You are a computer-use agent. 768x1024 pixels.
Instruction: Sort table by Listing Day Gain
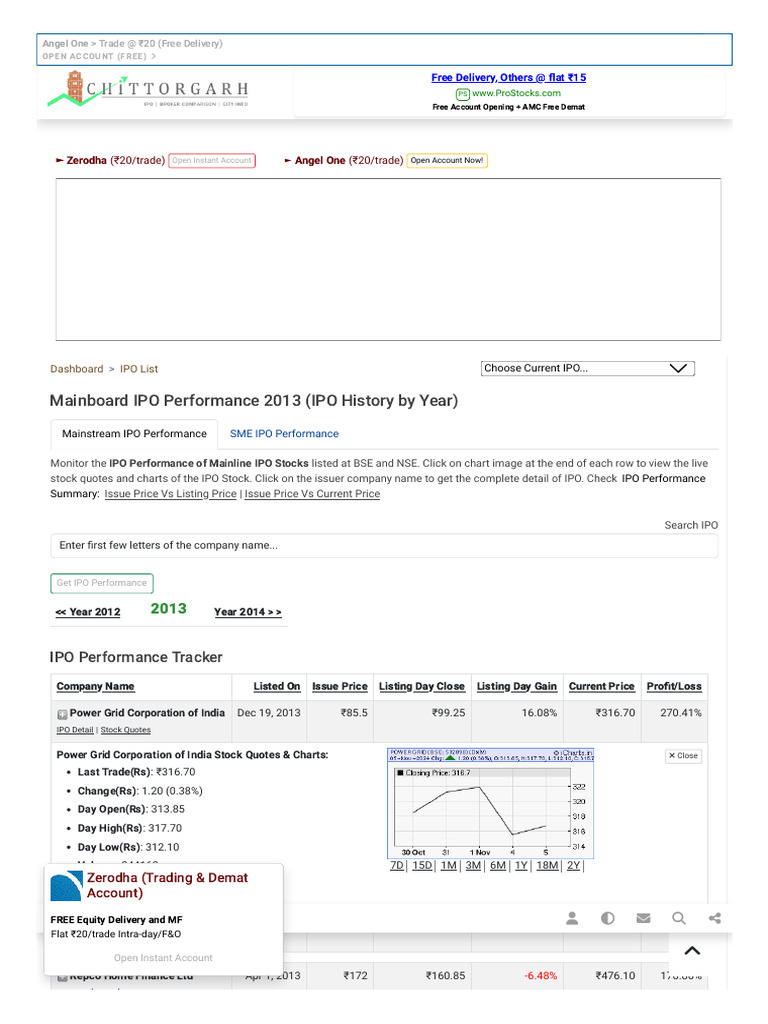pos(517,686)
